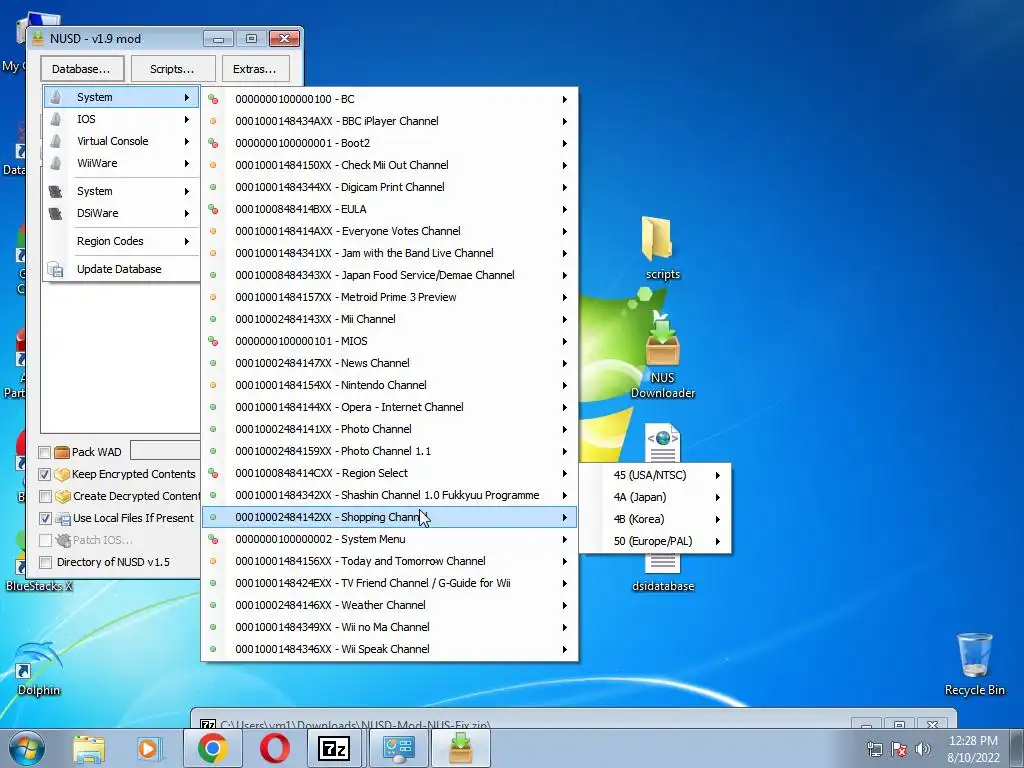The width and height of the screenshot is (1024, 768).
Task: Click the Pack WAD box icon
Action: (x=62, y=452)
